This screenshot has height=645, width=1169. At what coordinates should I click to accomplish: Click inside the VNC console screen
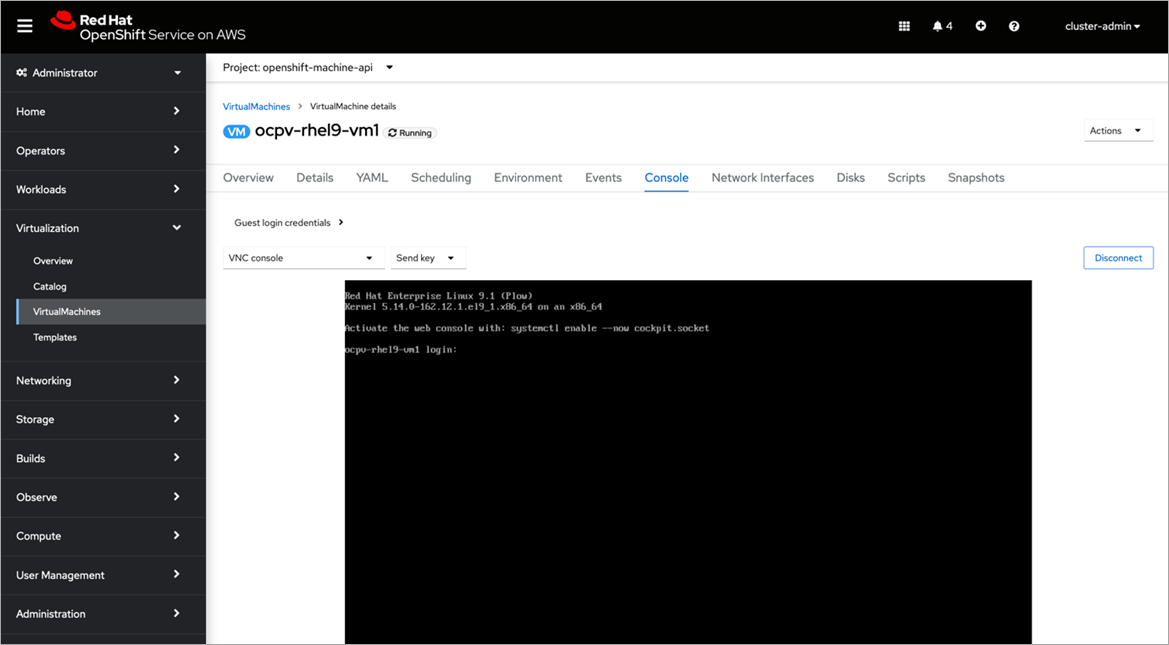688,462
